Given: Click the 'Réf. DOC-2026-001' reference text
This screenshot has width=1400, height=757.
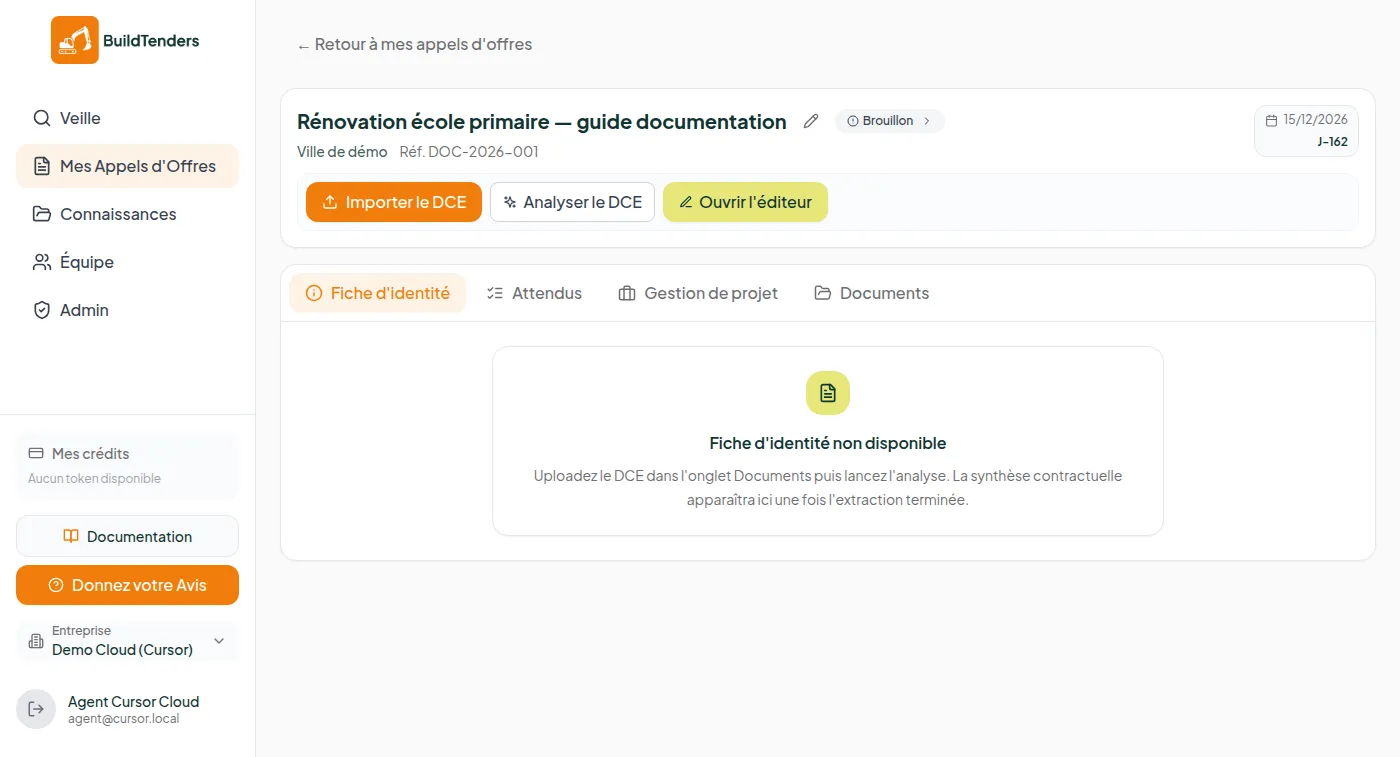Looking at the screenshot, I should (x=469, y=152).
